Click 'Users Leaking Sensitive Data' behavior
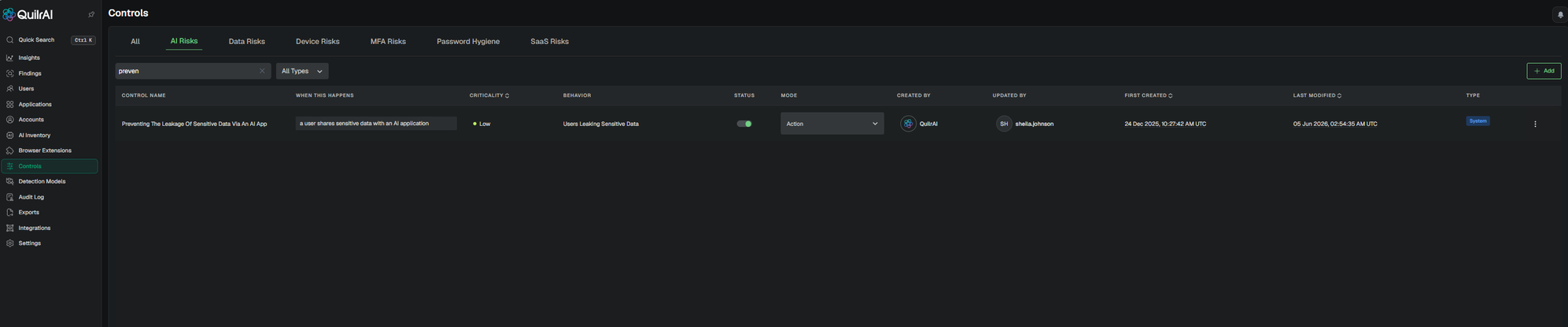The height and width of the screenshot is (327, 1568). coord(601,124)
